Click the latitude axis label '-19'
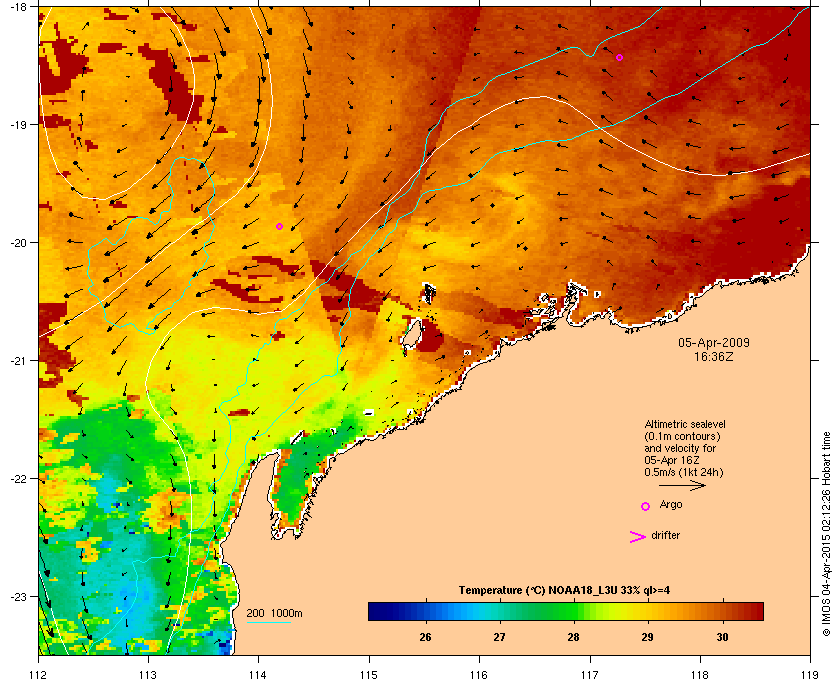 click(x=19, y=124)
